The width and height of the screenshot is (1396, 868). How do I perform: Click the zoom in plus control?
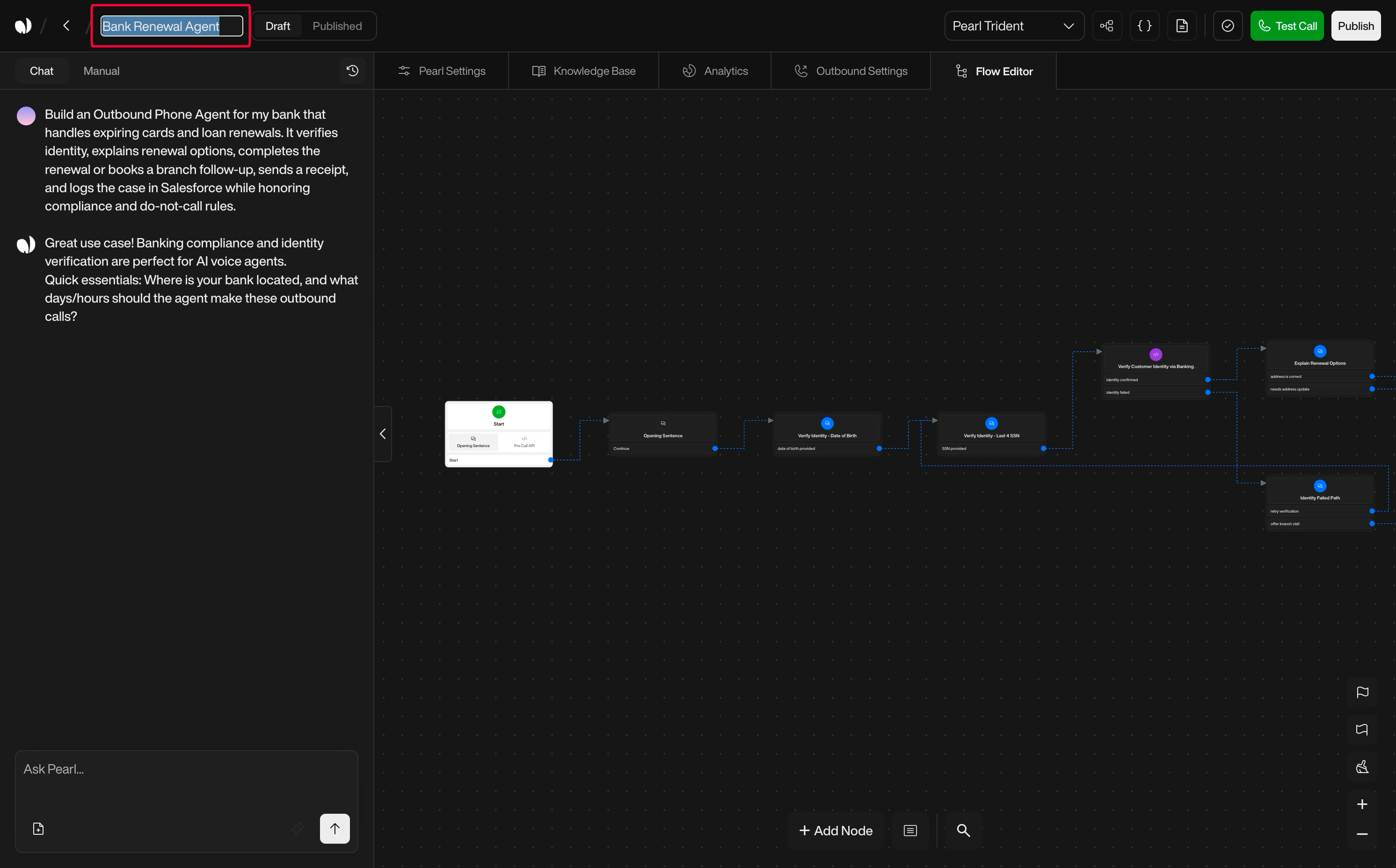click(x=1363, y=804)
